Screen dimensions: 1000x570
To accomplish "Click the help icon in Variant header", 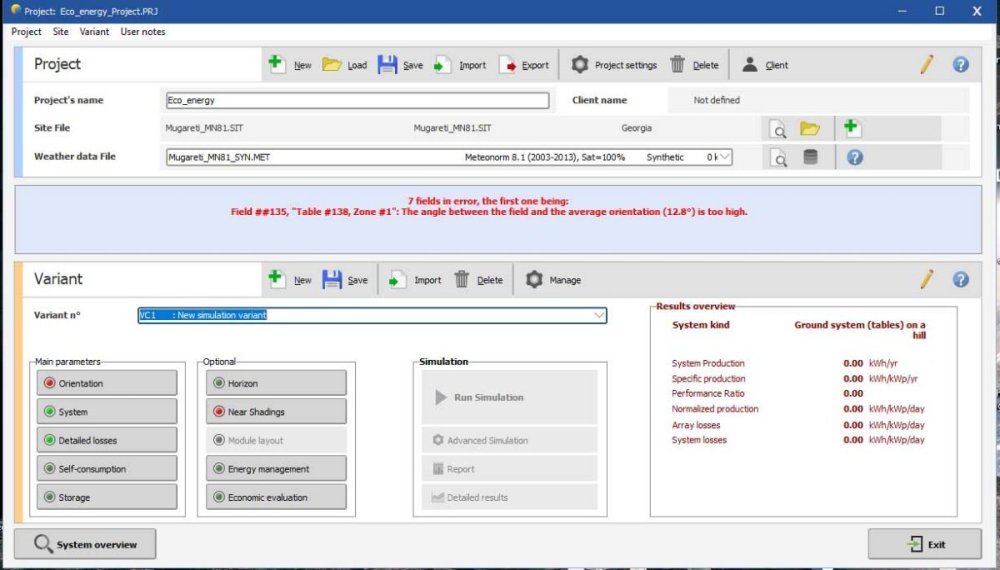I will click(960, 280).
